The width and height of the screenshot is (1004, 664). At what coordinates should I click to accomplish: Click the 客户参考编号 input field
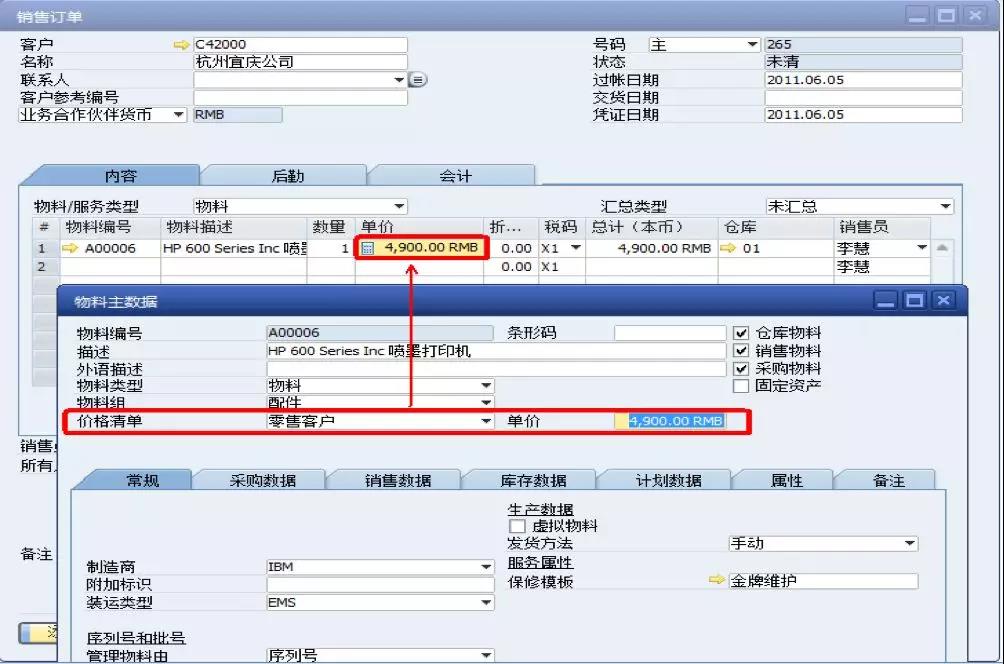[300, 97]
